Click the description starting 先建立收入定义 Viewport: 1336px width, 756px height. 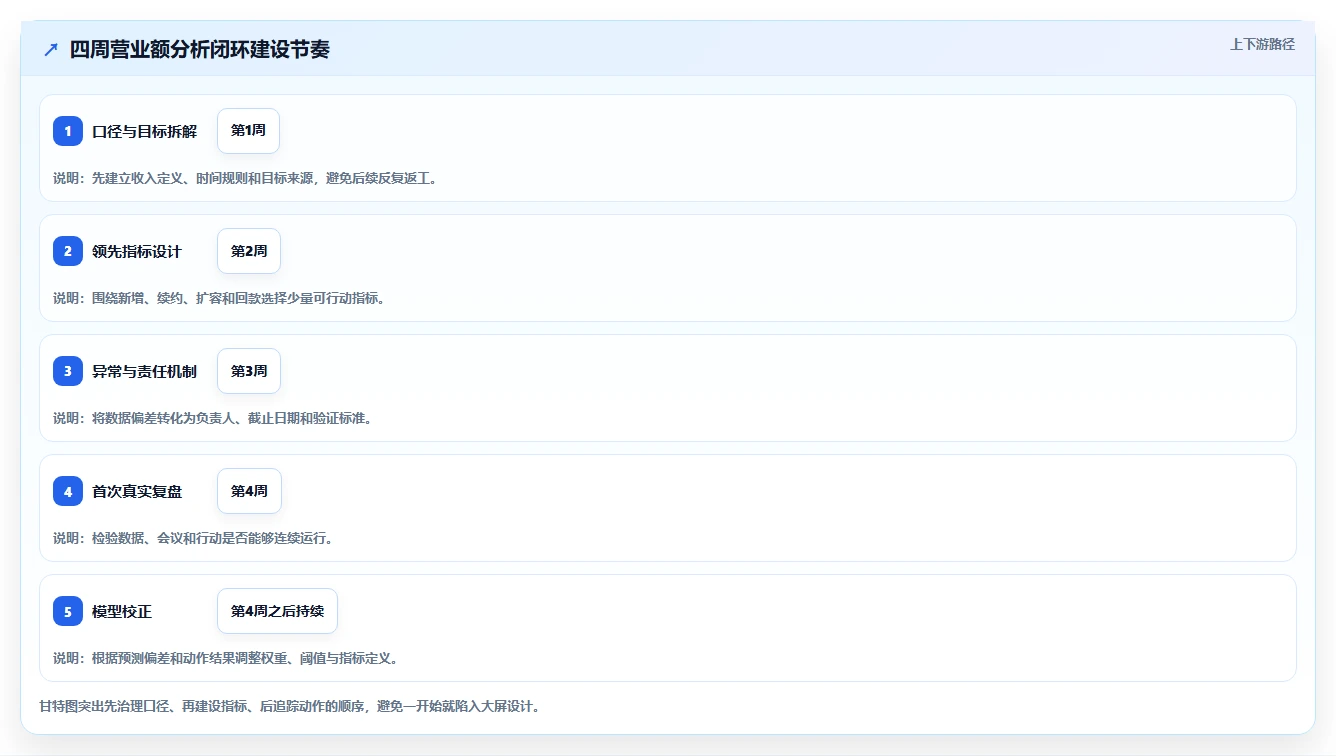pyautogui.click(x=245, y=178)
